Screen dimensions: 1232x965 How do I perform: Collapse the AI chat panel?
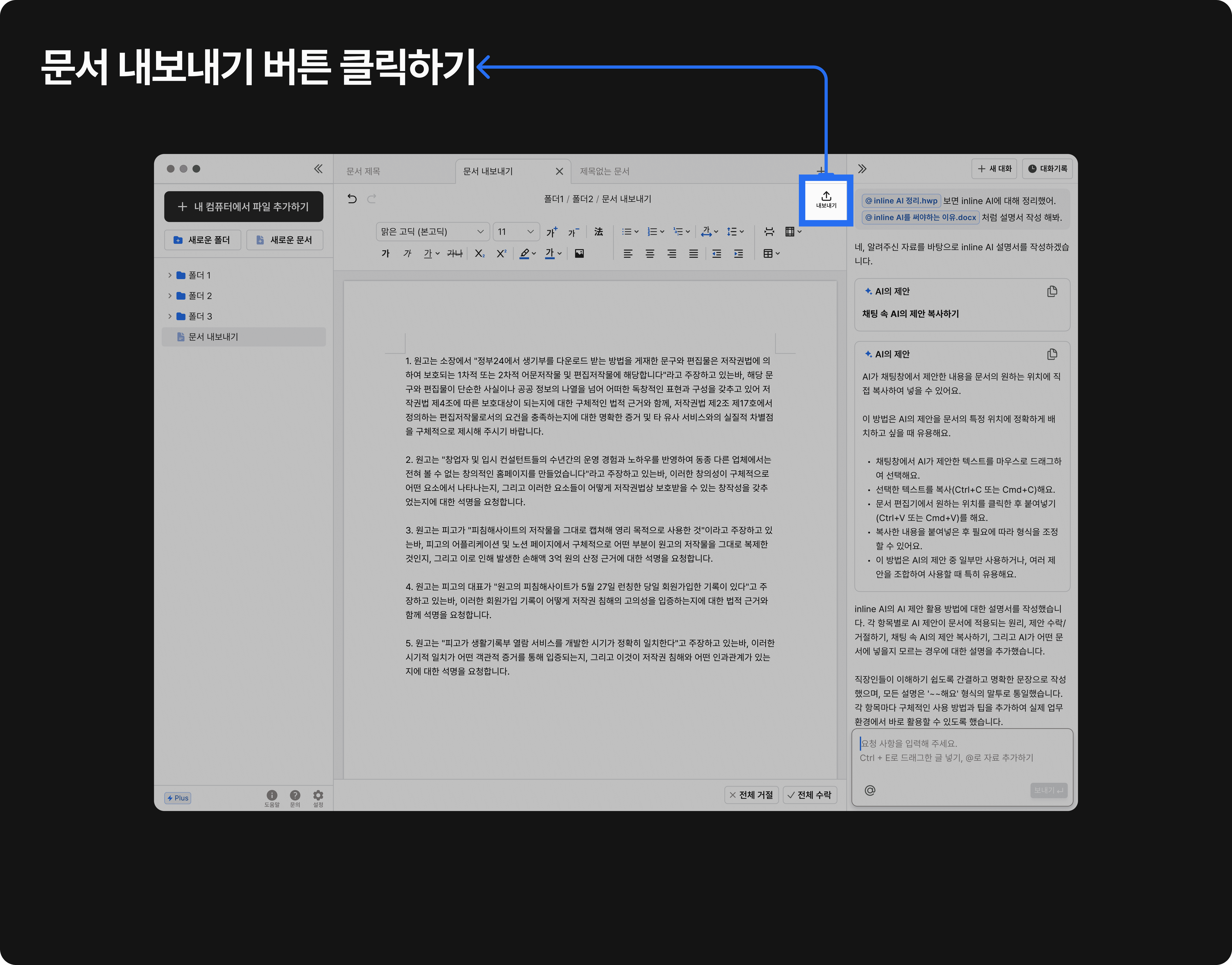[x=862, y=169]
